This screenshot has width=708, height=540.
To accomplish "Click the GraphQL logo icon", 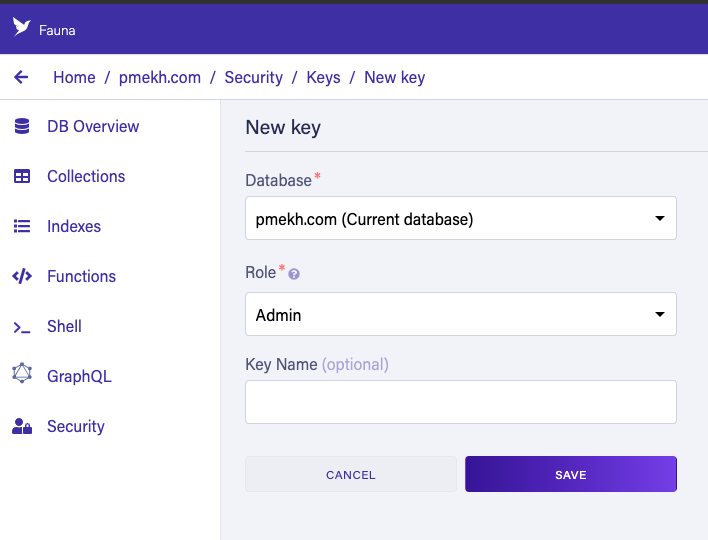I will 22,373.
